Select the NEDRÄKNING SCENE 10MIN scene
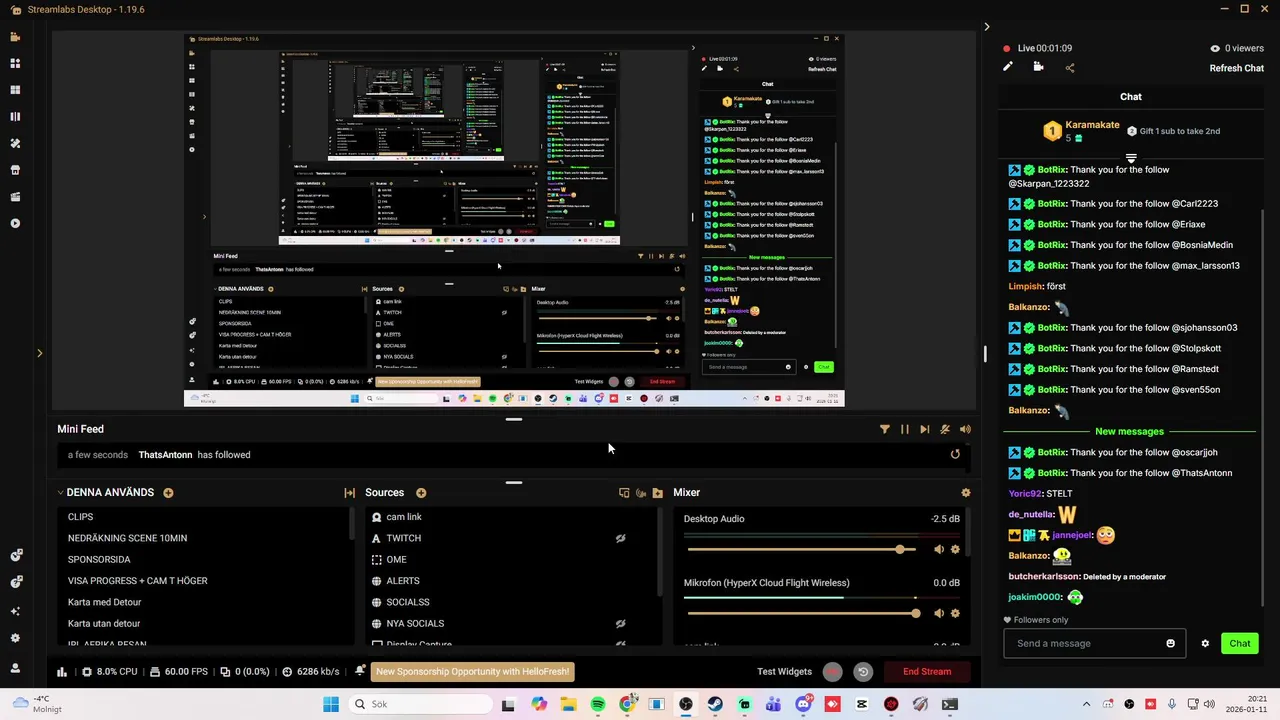Screen dimensions: 1280x720 point(204,538)
